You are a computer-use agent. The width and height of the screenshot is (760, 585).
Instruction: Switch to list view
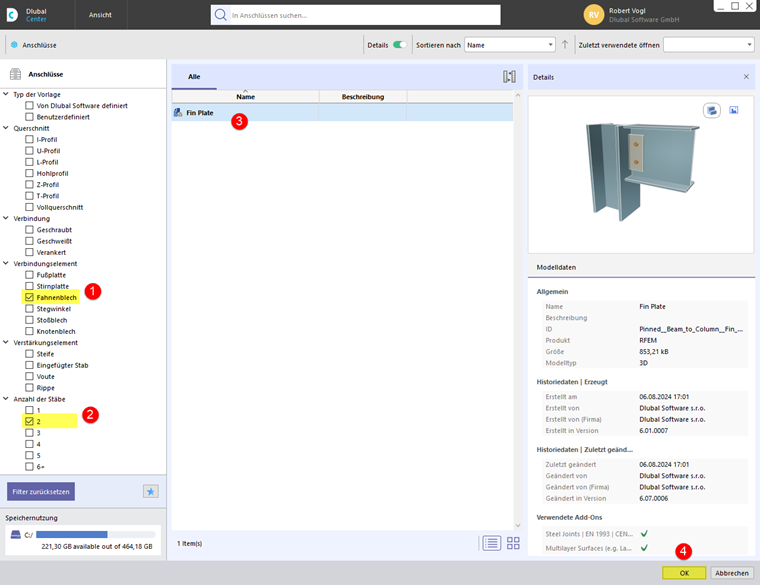(x=491, y=543)
